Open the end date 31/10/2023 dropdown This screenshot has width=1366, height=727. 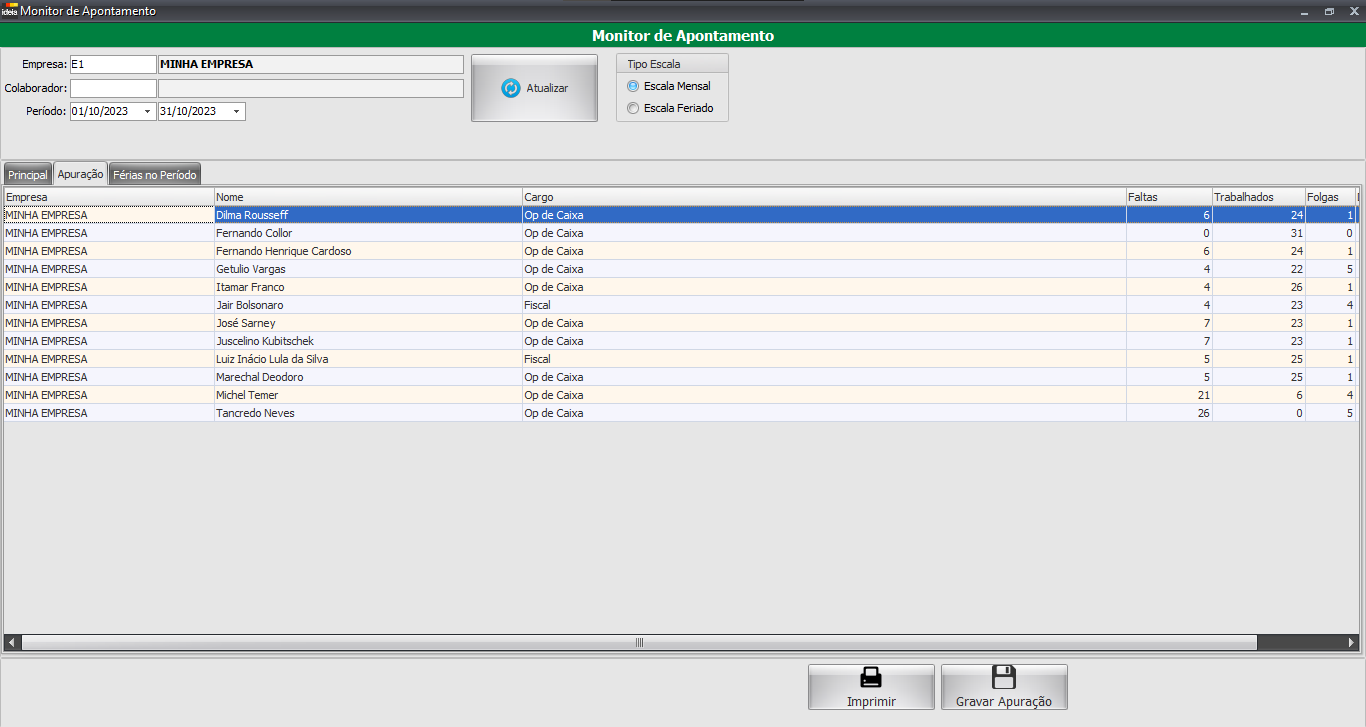(x=237, y=112)
